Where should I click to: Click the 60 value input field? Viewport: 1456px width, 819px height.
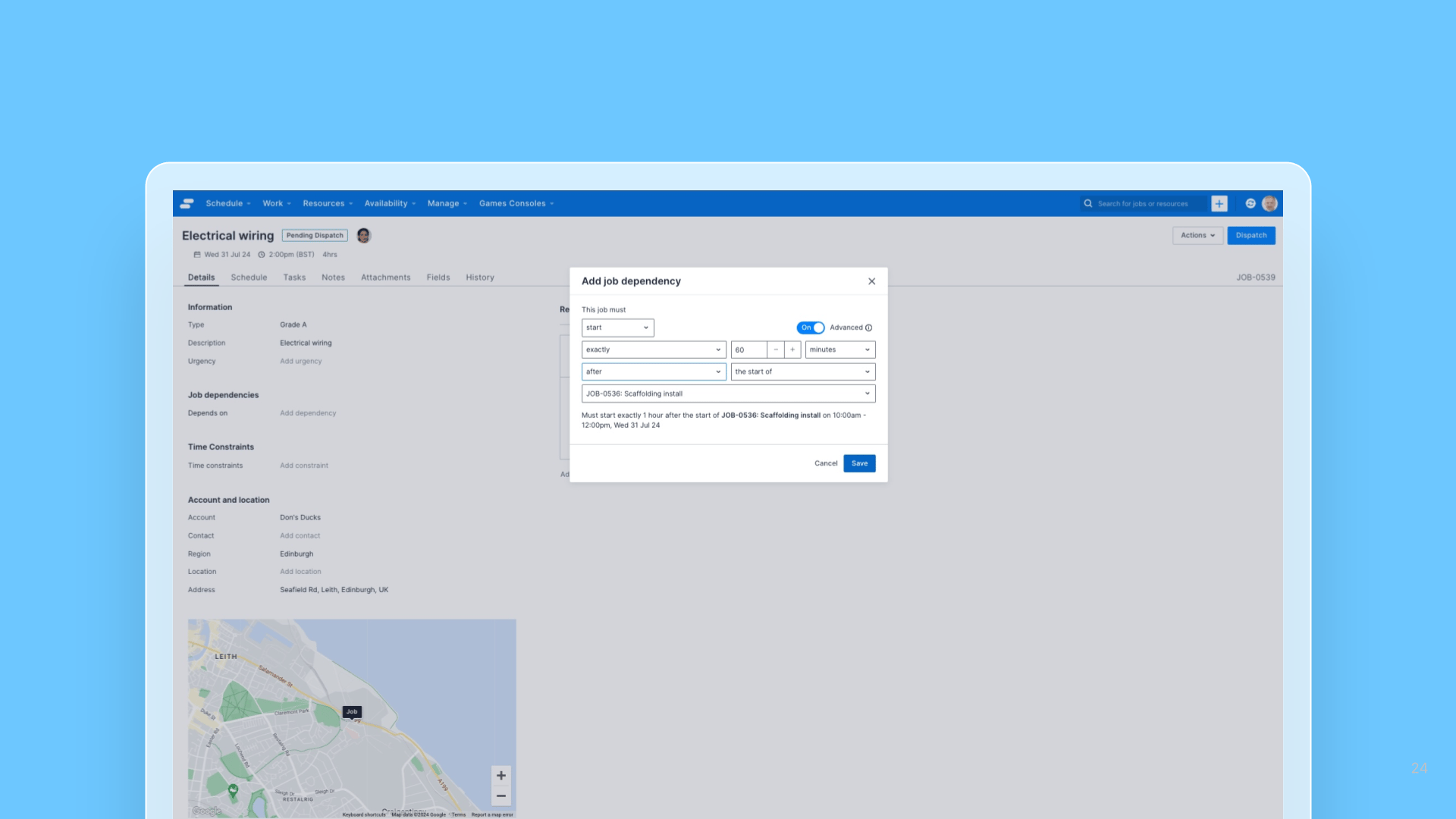(748, 350)
